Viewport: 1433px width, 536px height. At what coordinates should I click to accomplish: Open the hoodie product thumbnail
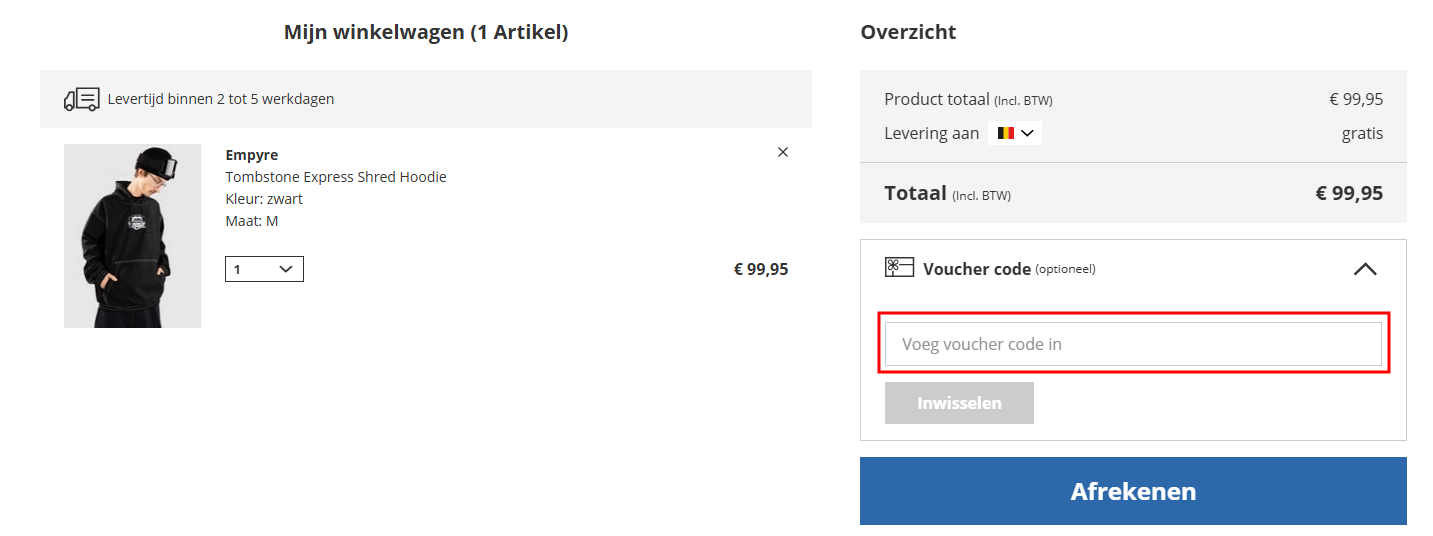132,236
